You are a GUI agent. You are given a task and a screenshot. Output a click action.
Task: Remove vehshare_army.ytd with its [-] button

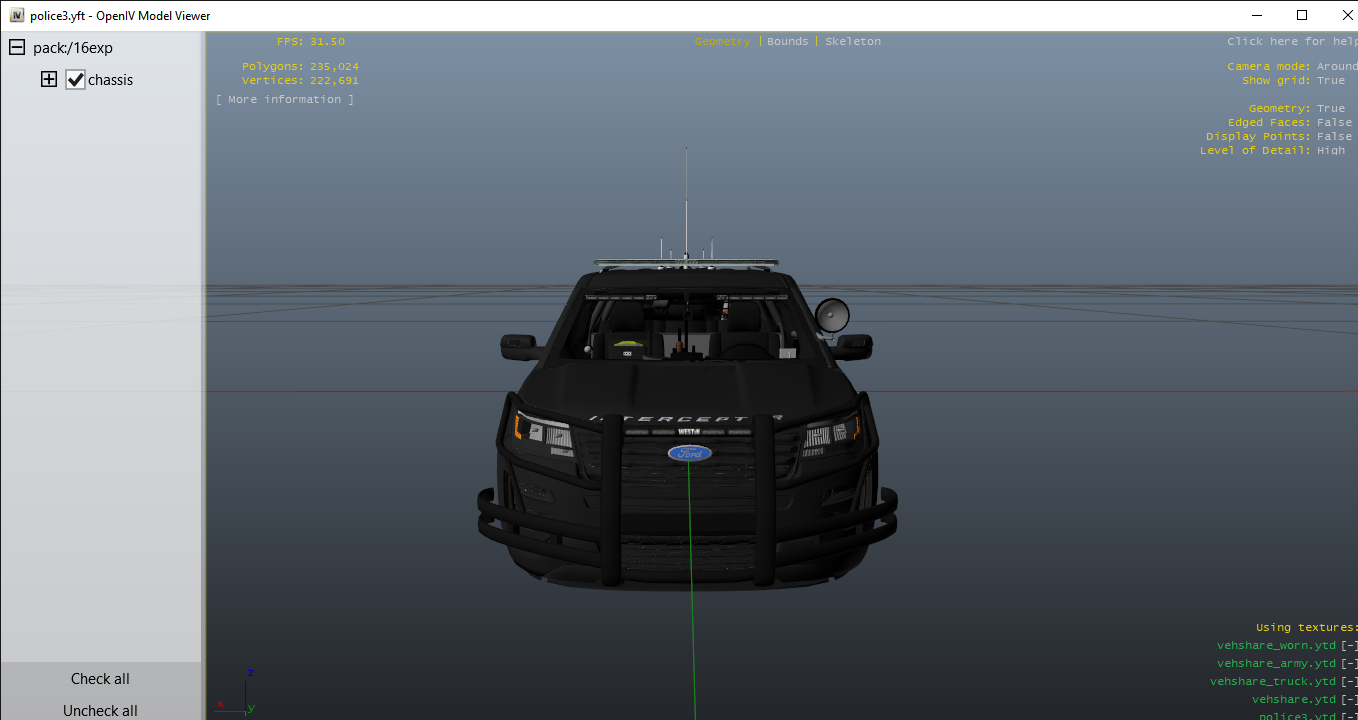(x=1349, y=664)
